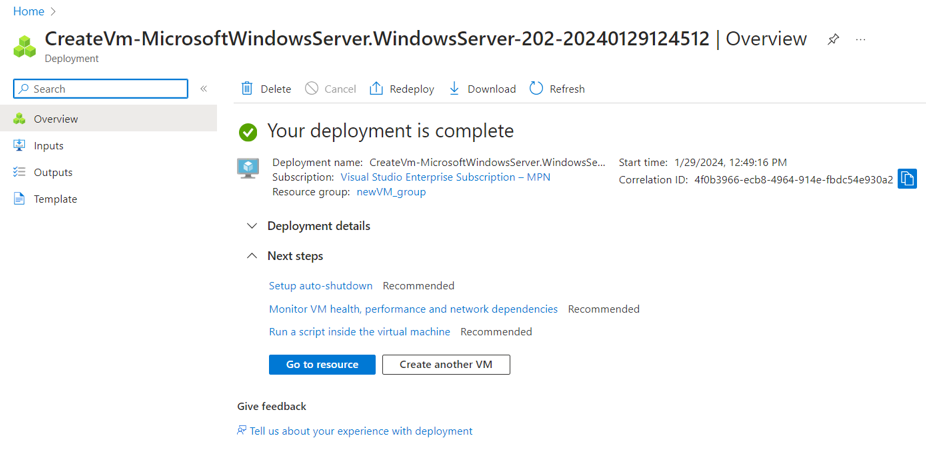This screenshot has width=926, height=470.
Task: Click the green cubes Deployment icon in the title
Action: [x=25, y=46]
